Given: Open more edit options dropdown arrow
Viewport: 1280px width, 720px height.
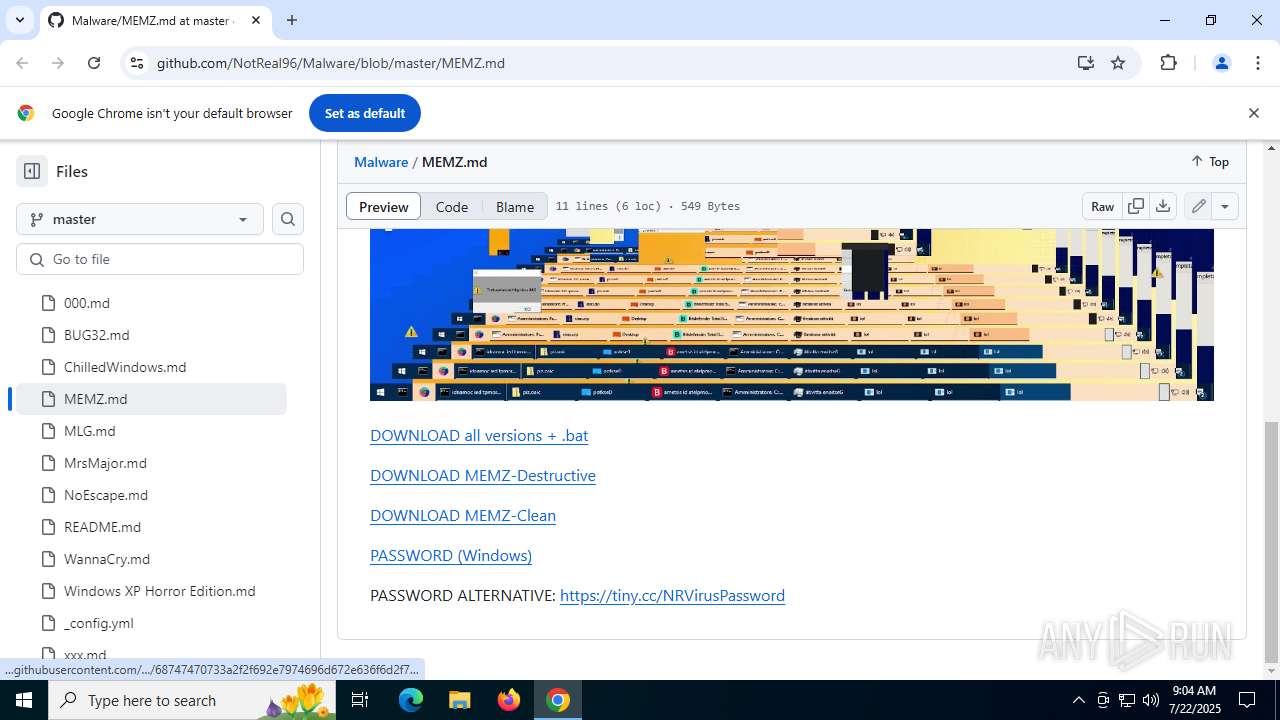Looking at the screenshot, I should pos(1225,206).
